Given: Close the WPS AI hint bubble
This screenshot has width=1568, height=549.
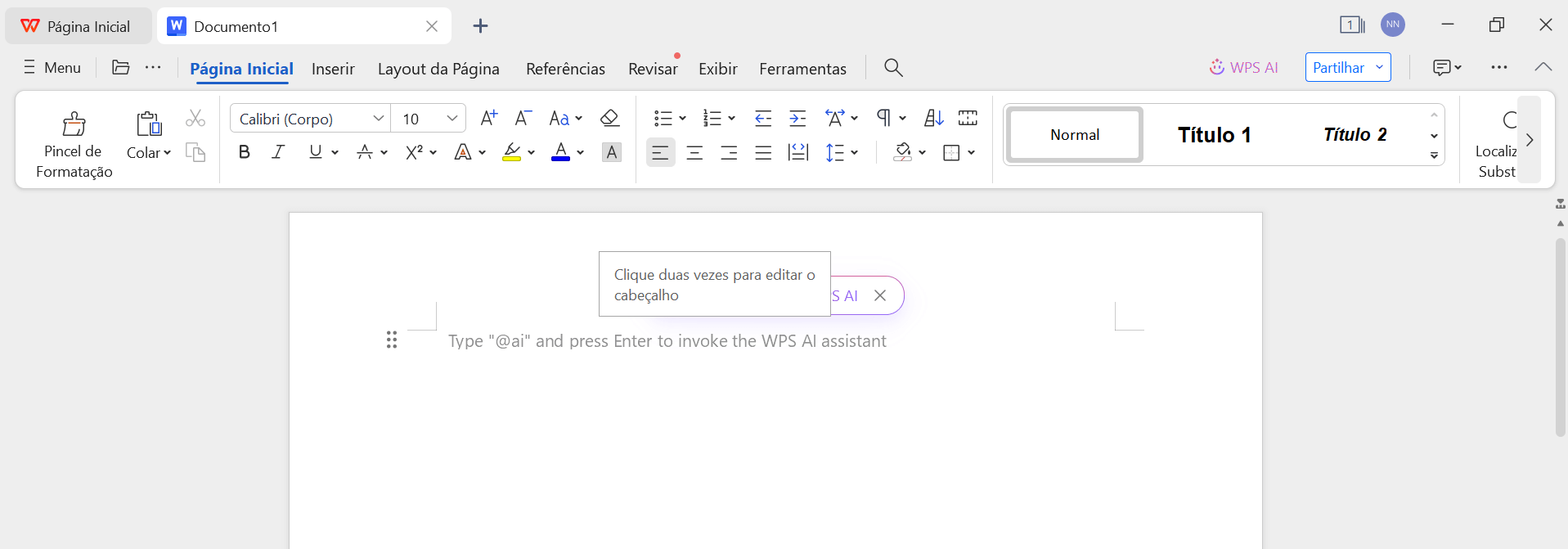Looking at the screenshot, I should pos(880,295).
